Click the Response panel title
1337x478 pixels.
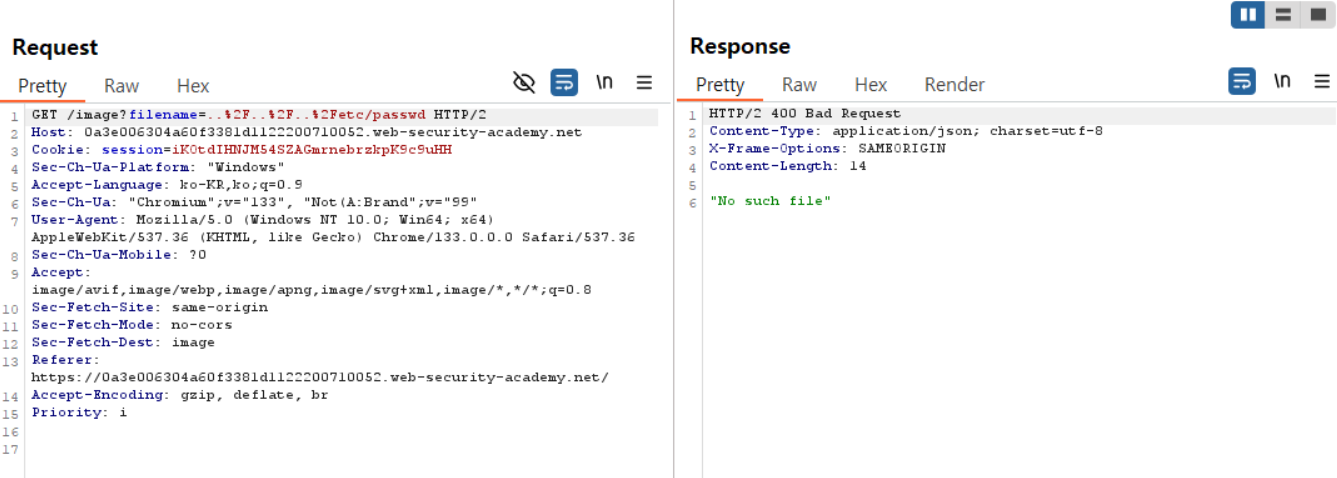[x=740, y=46]
